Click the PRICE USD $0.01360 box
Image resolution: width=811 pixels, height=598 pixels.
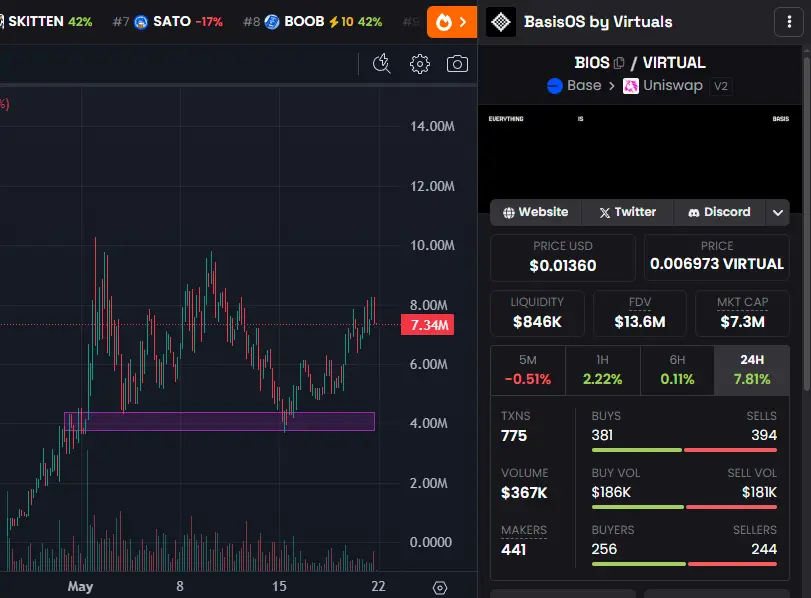tap(563, 258)
